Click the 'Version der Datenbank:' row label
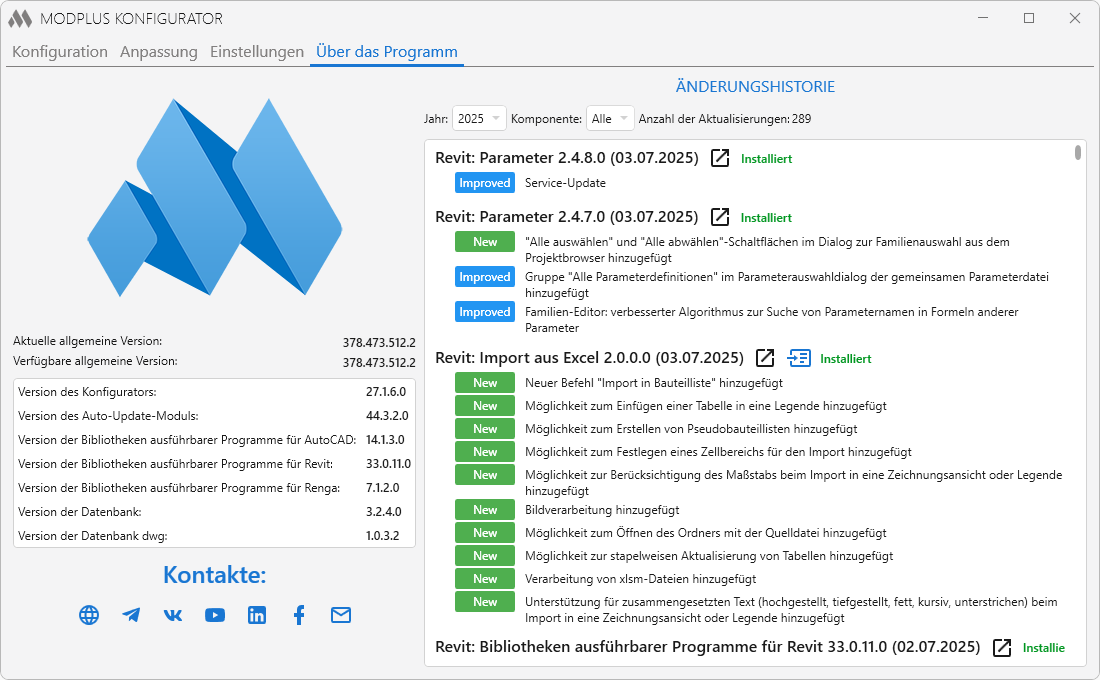The height and width of the screenshot is (680, 1100). (x=80, y=512)
